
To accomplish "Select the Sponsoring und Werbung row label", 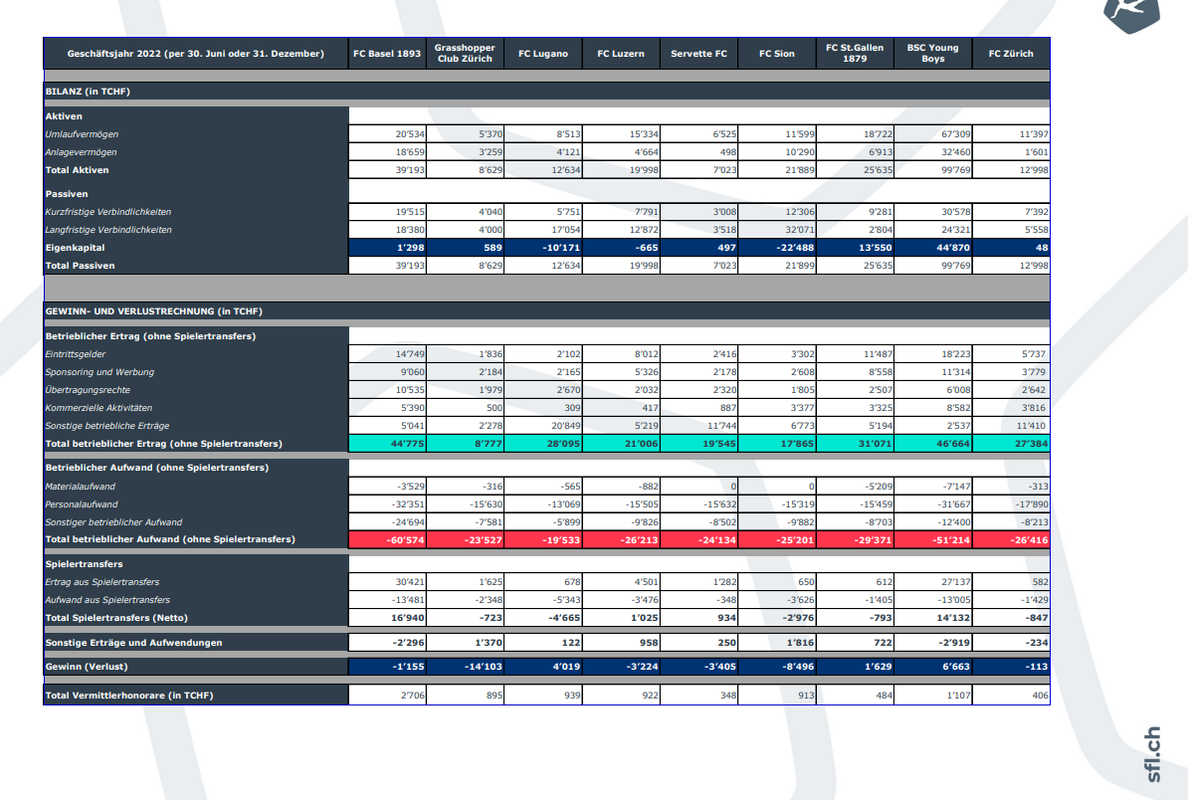I will (x=100, y=372).
